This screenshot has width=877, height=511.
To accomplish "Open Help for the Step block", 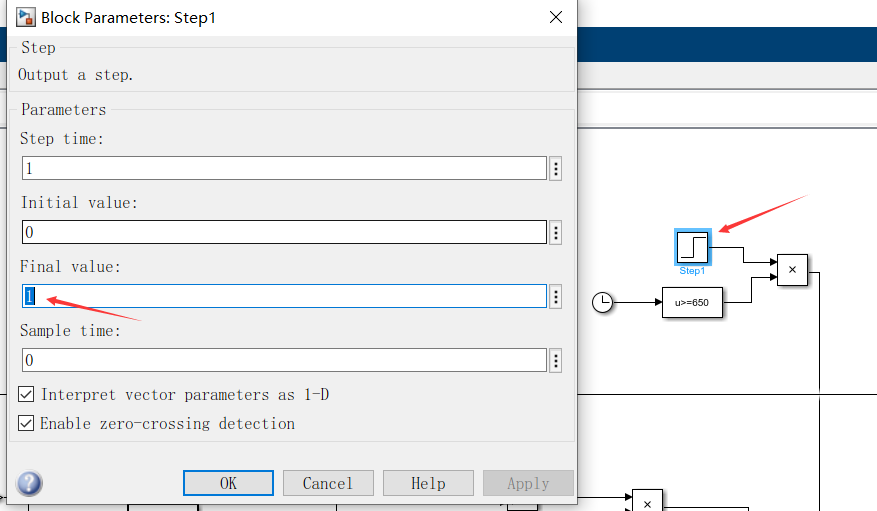I will (x=428, y=483).
